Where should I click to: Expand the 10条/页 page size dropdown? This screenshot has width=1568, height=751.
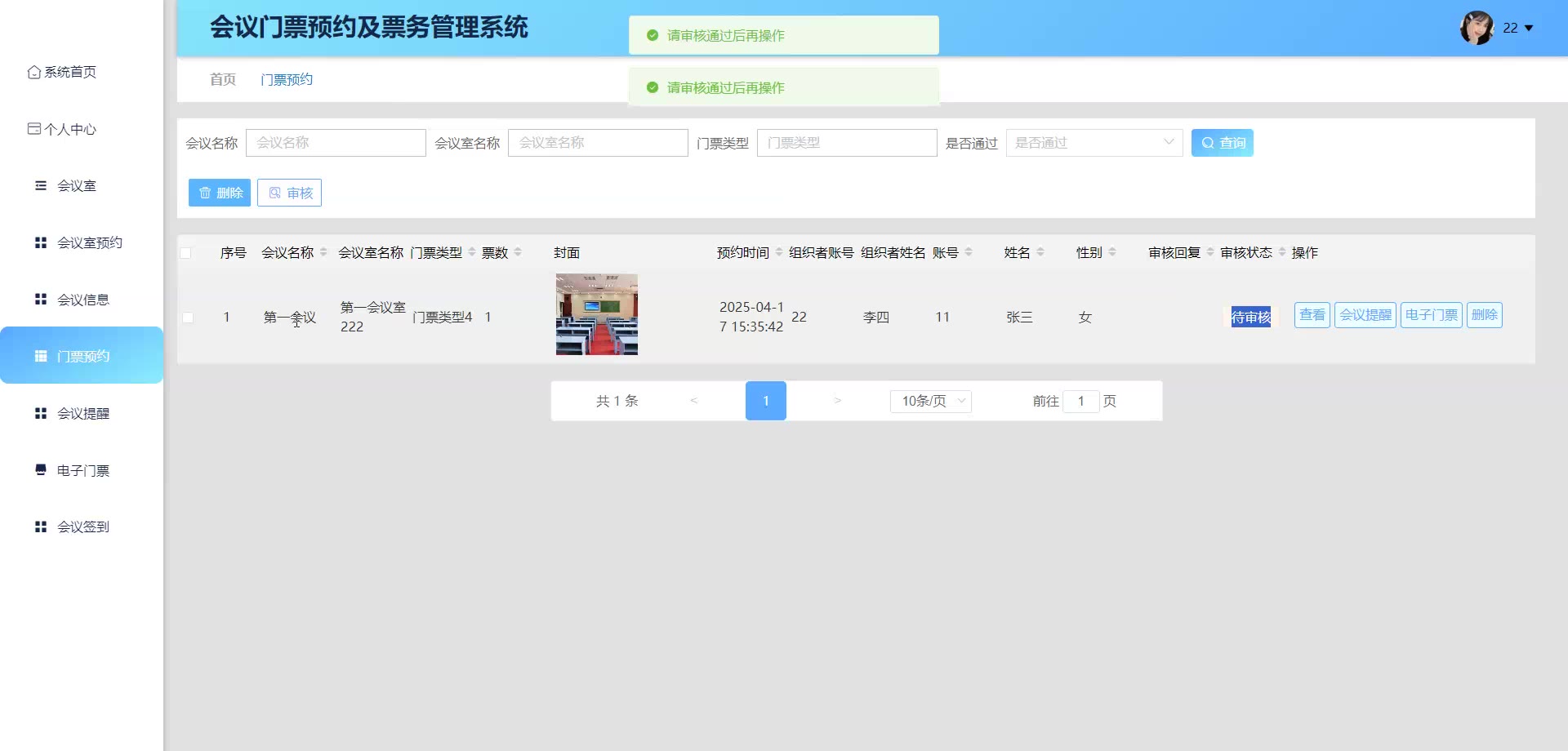click(931, 401)
